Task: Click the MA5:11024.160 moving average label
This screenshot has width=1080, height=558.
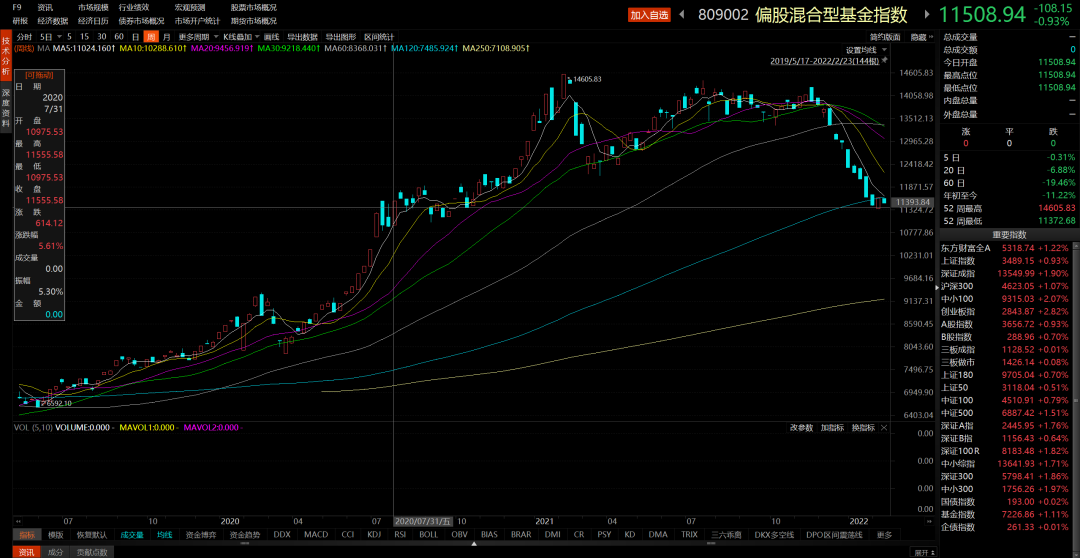Action: pos(85,49)
